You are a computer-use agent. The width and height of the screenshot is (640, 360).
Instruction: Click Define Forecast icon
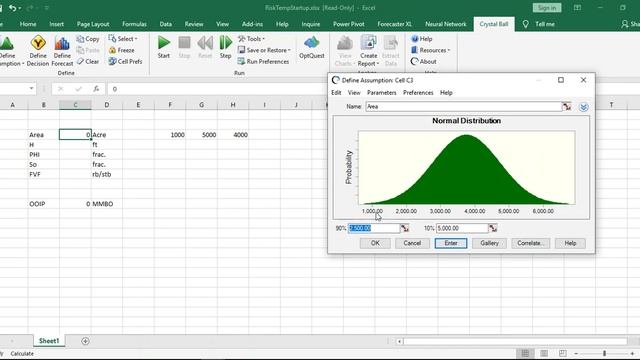click(x=62, y=51)
